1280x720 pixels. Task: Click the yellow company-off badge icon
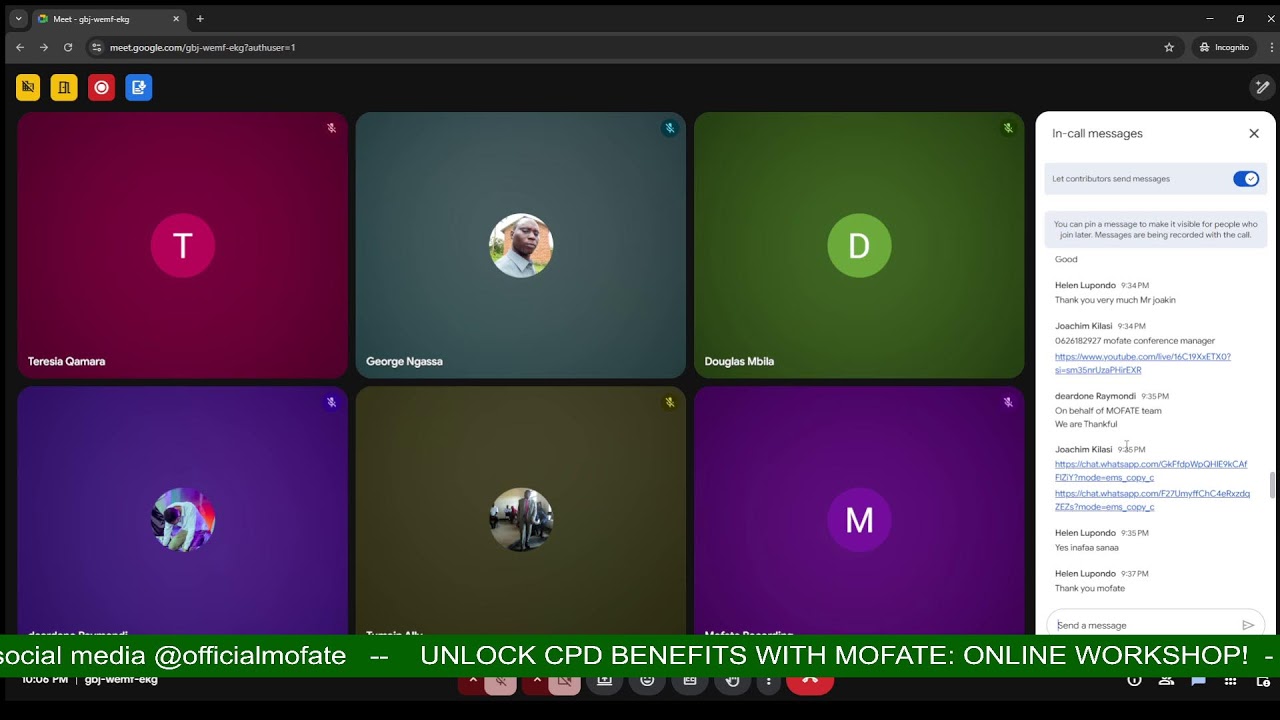[28, 88]
